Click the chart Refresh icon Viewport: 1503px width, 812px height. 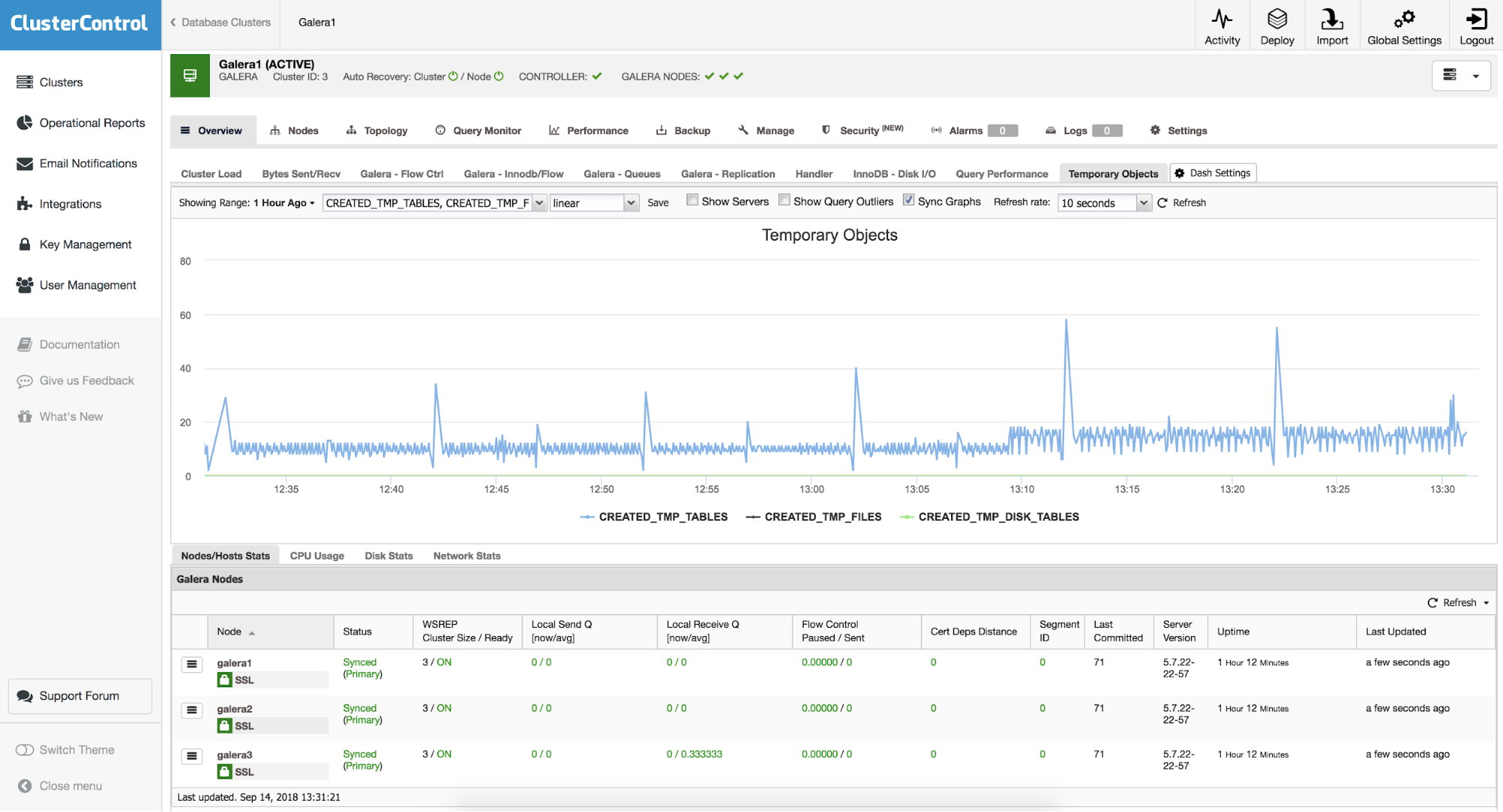click(x=1162, y=203)
